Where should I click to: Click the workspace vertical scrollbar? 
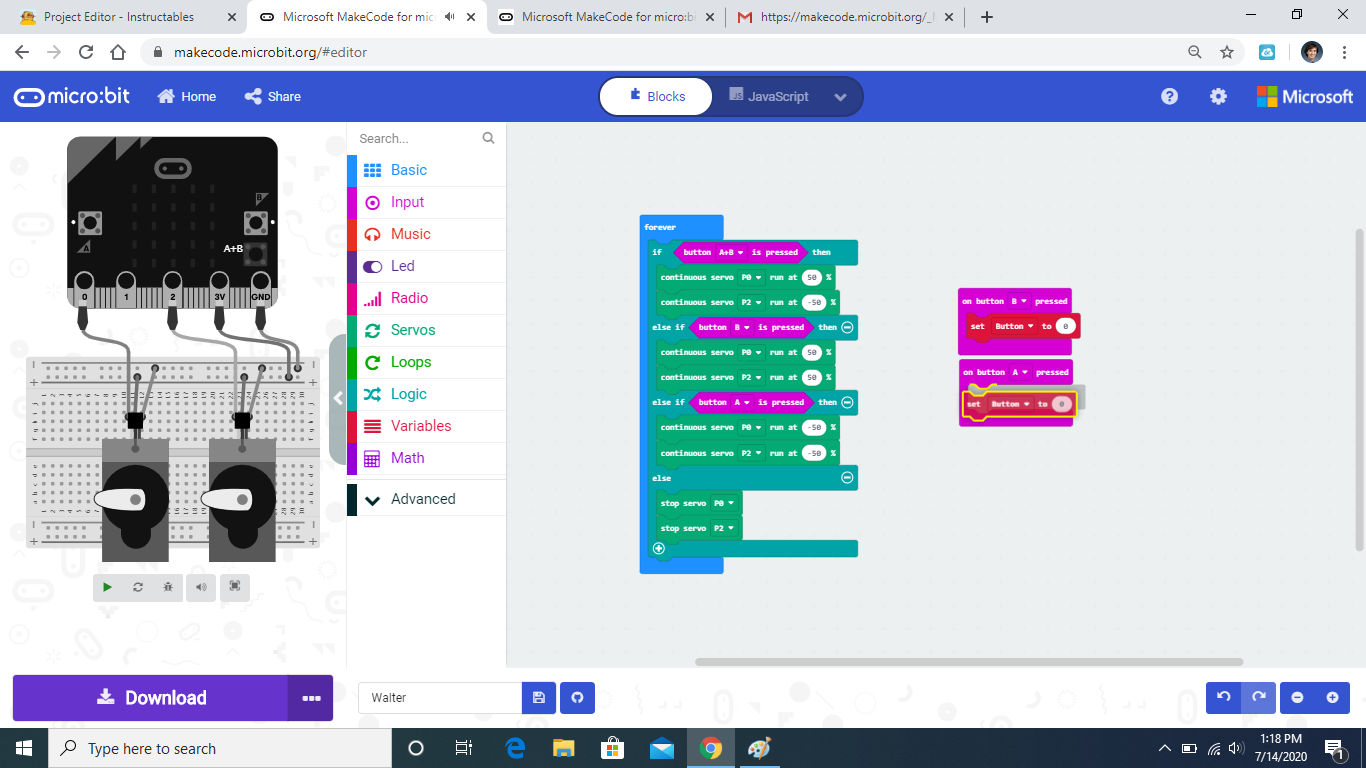1358,388
